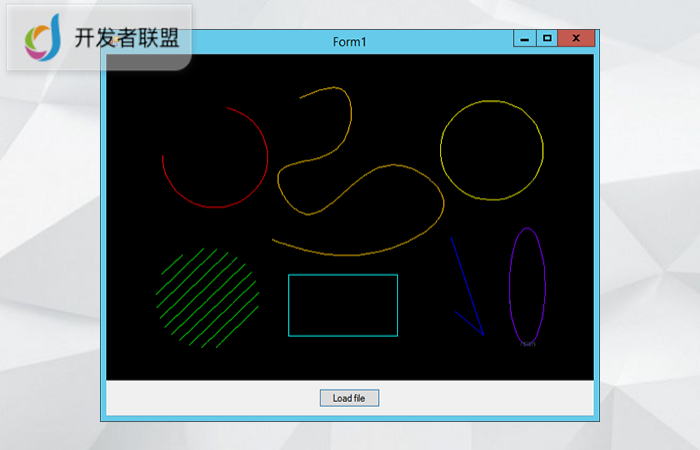
Task: Click the Load file button
Action: pyautogui.click(x=349, y=398)
